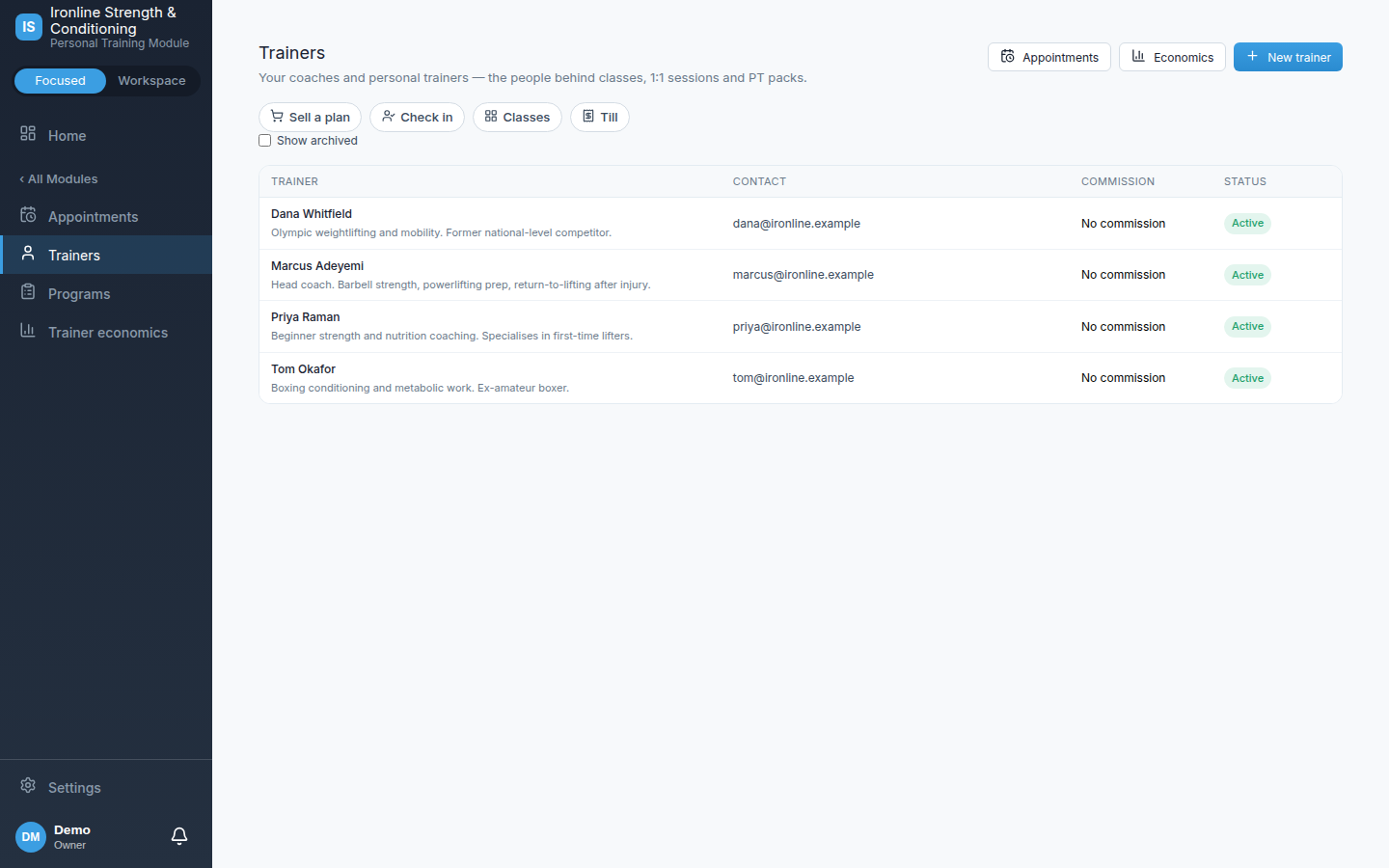Click the Programs clipboard icon in sidebar
Viewport: 1389px width, 868px height.
click(28, 292)
